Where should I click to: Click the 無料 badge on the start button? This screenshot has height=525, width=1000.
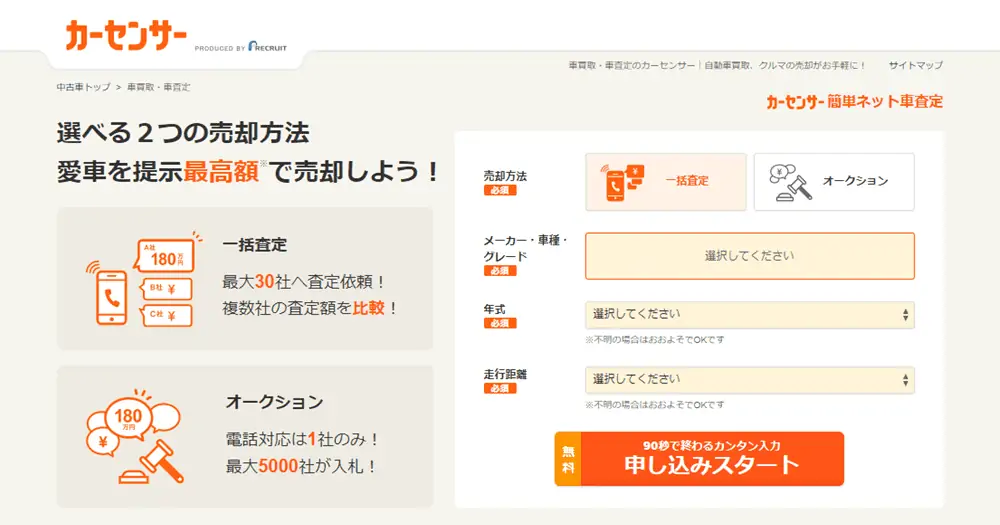(x=568, y=459)
